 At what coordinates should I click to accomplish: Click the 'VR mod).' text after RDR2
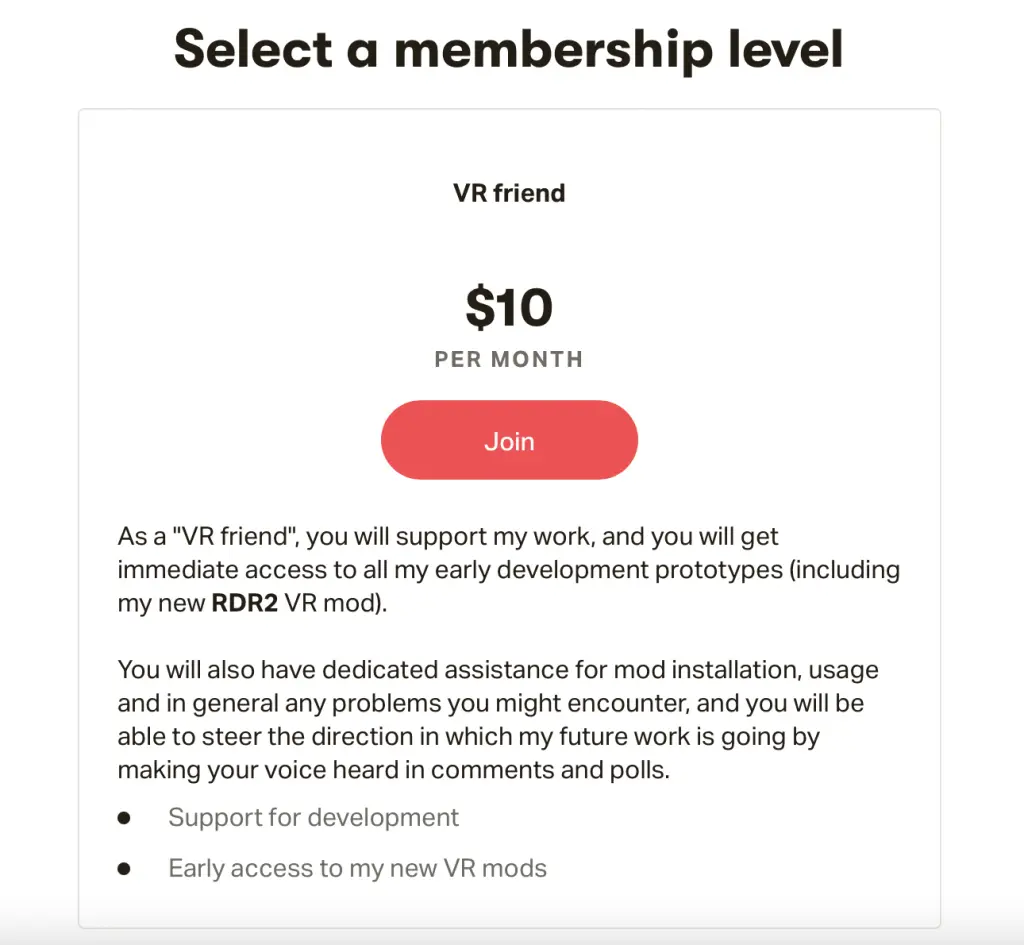tap(336, 603)
